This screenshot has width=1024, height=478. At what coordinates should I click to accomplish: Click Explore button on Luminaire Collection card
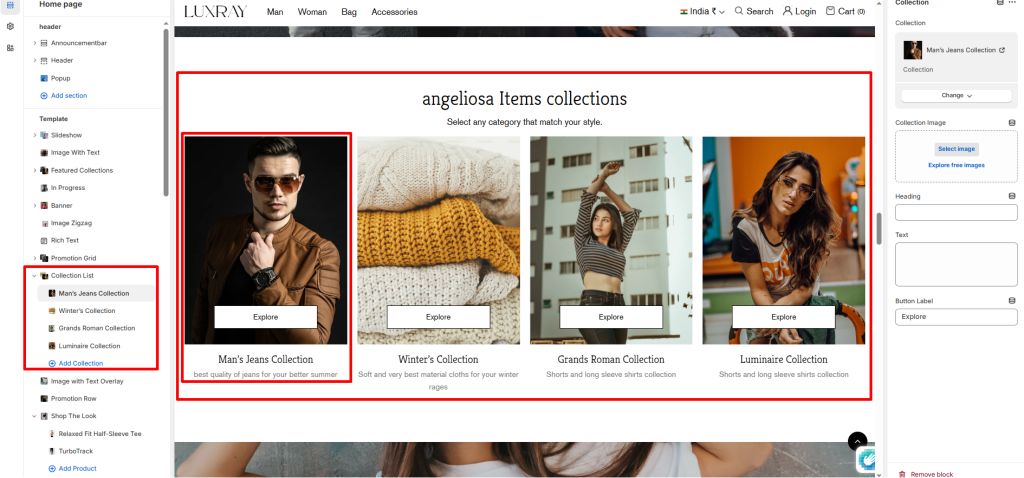(x=784, y=317)
